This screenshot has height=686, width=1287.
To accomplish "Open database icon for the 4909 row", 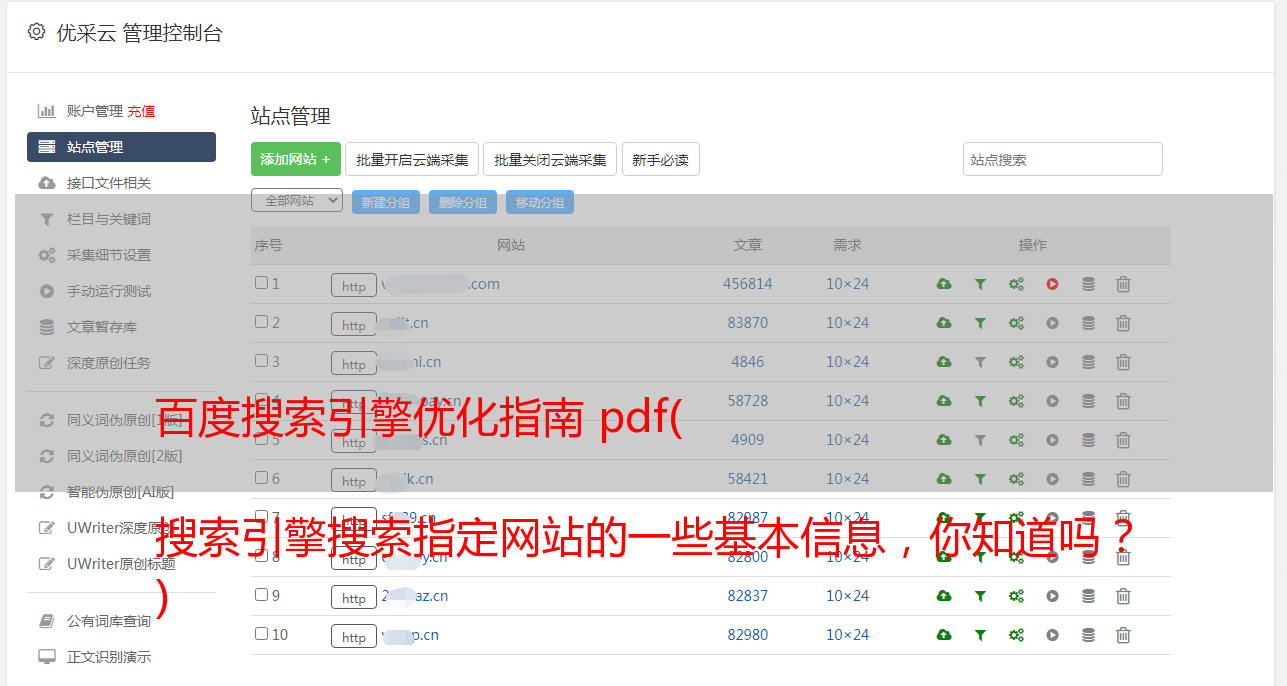I will pos(1088,440).
